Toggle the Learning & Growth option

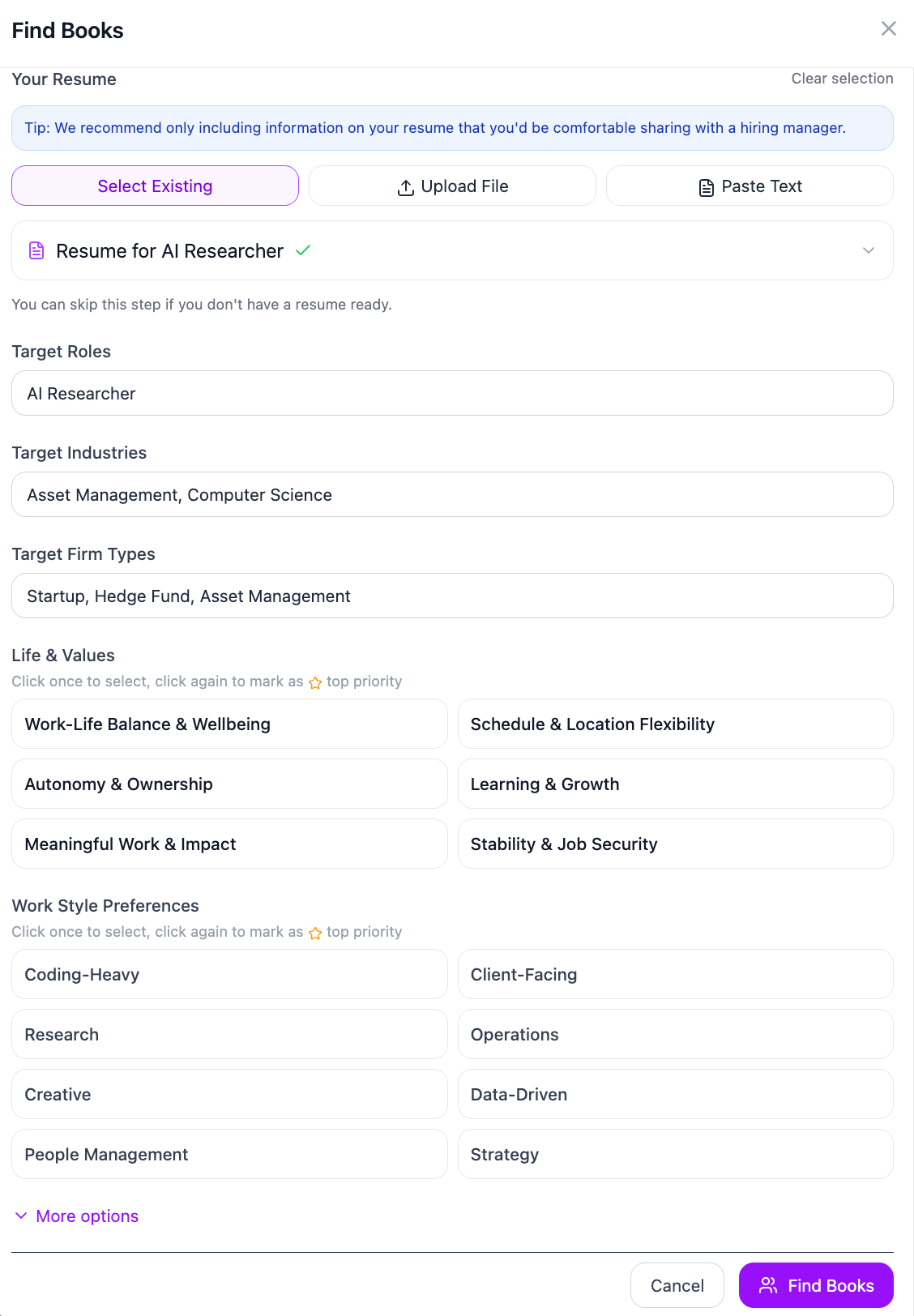tap(676, 784)
